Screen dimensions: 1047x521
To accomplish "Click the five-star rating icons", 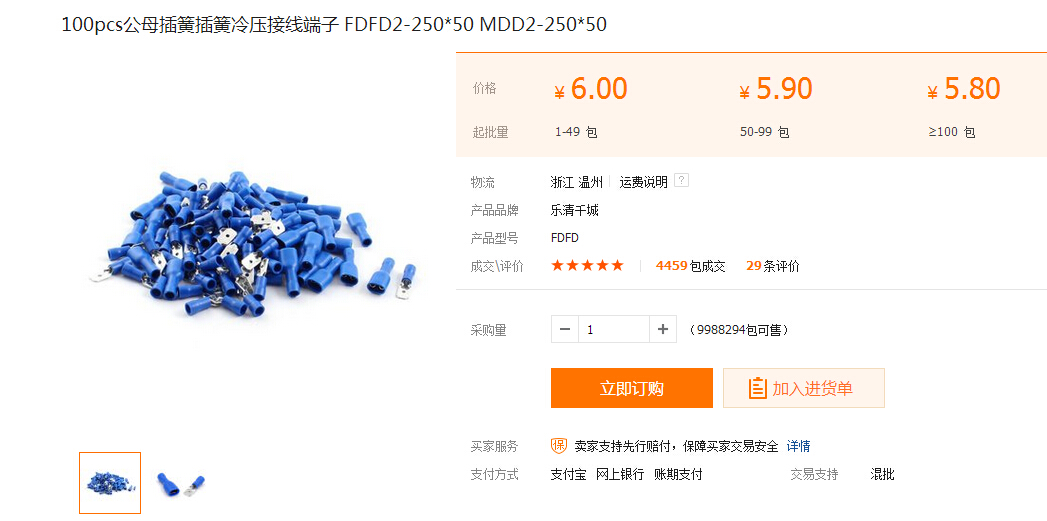I will pos(587,266).
